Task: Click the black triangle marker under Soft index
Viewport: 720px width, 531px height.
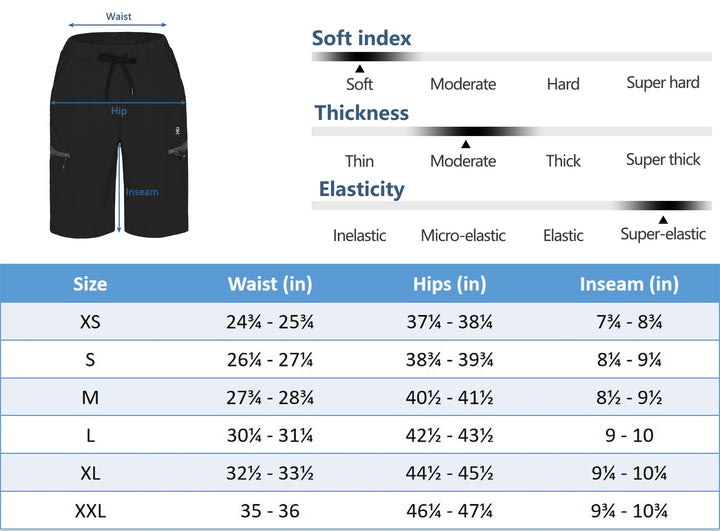Action: (359, 67)
